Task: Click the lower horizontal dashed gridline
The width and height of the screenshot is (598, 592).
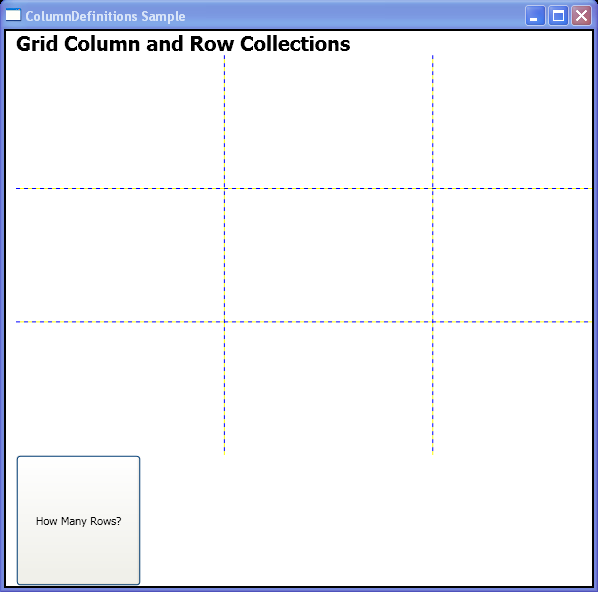Action: pyautogui.click(x=304, y=322)
